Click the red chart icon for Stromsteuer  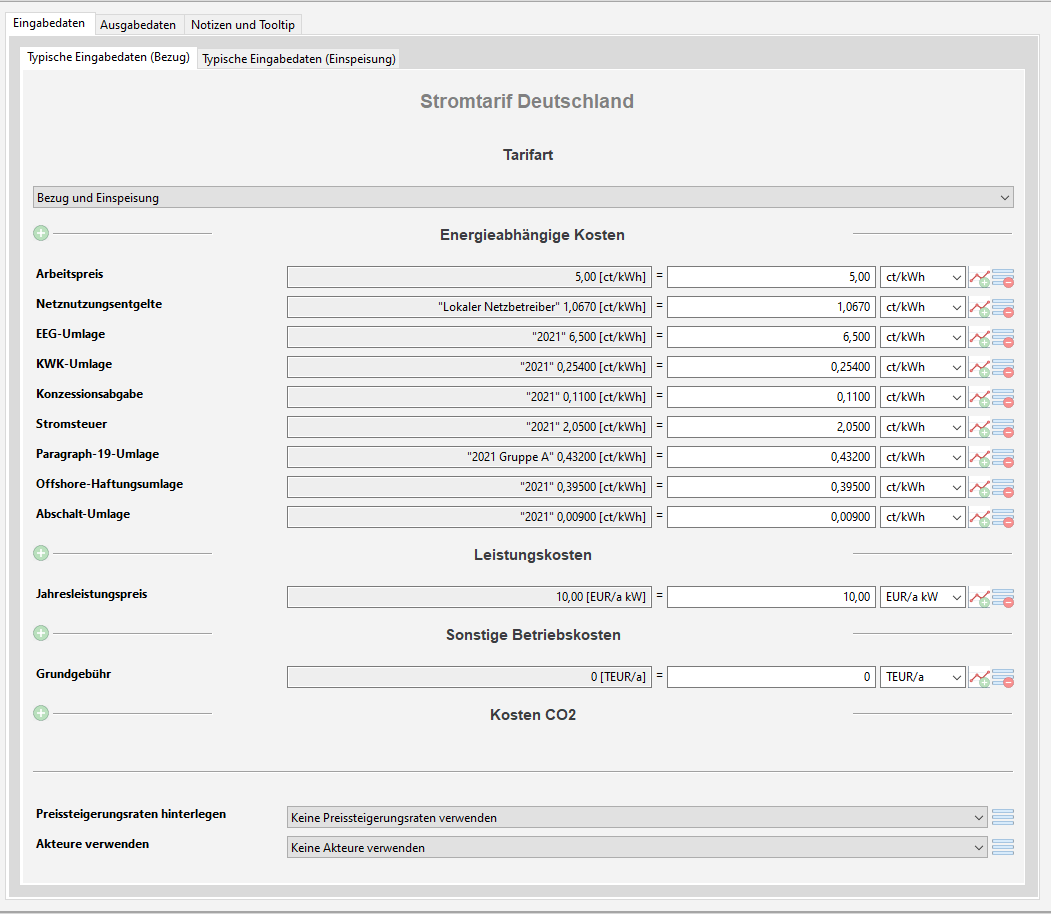pos(979,428)
